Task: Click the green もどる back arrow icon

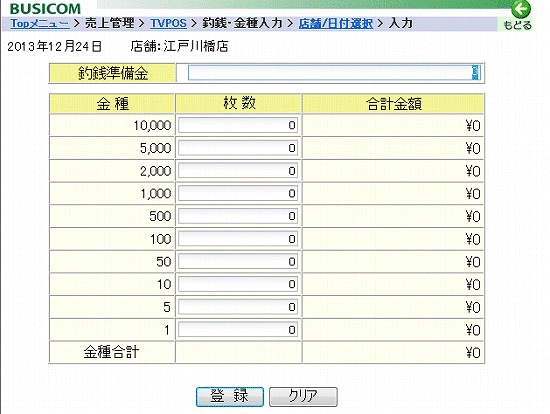Action: 521,9
